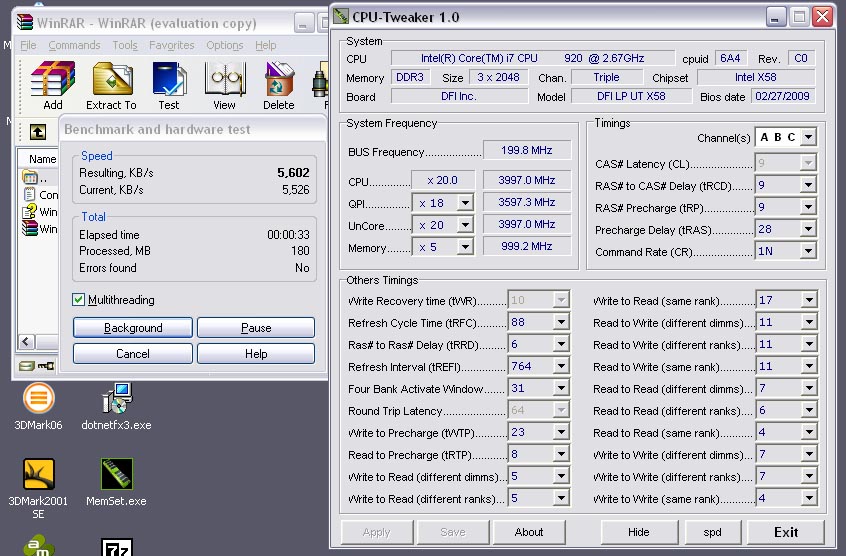The height and width of the screenshot is (556, 846).
Task: Select the parent folder '..' entry icon
Action: (30, 177)
